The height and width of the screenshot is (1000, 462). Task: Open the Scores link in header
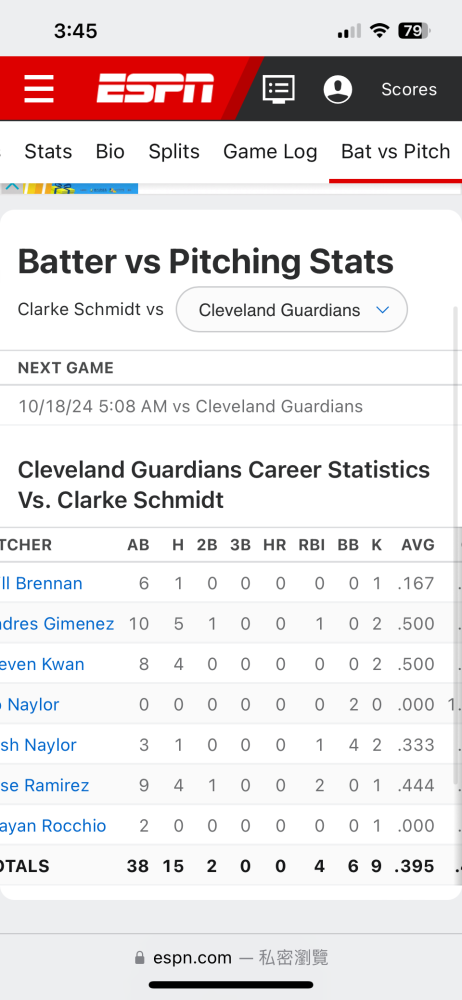[409, 89]
